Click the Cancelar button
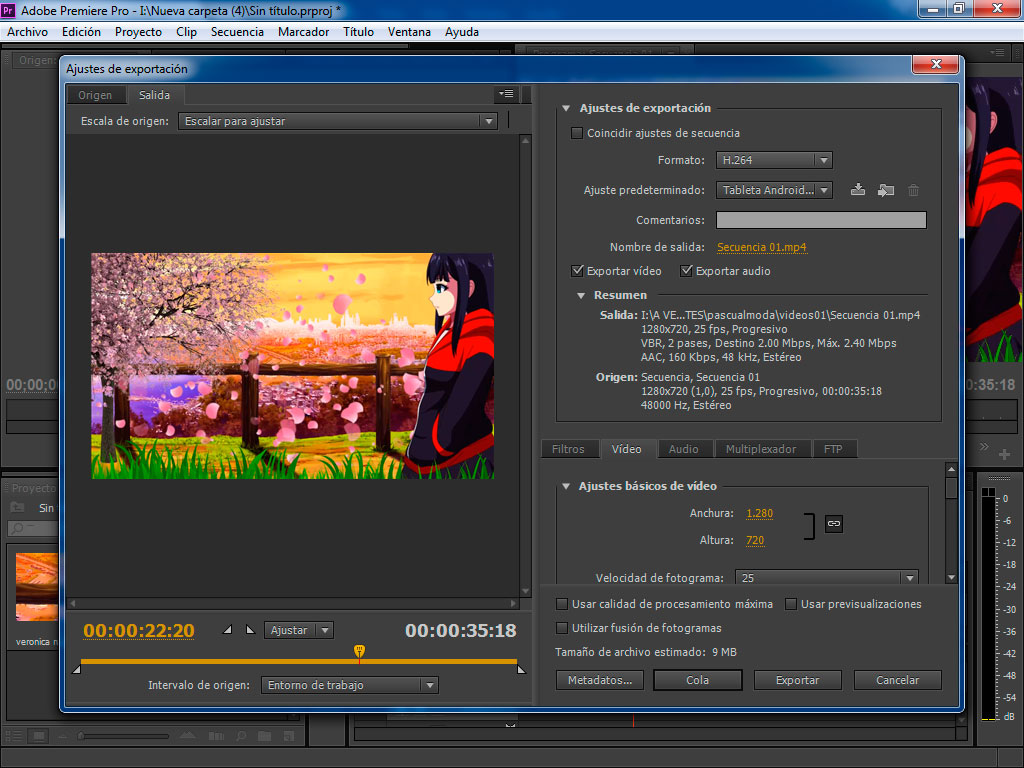 tap(897, 680)
